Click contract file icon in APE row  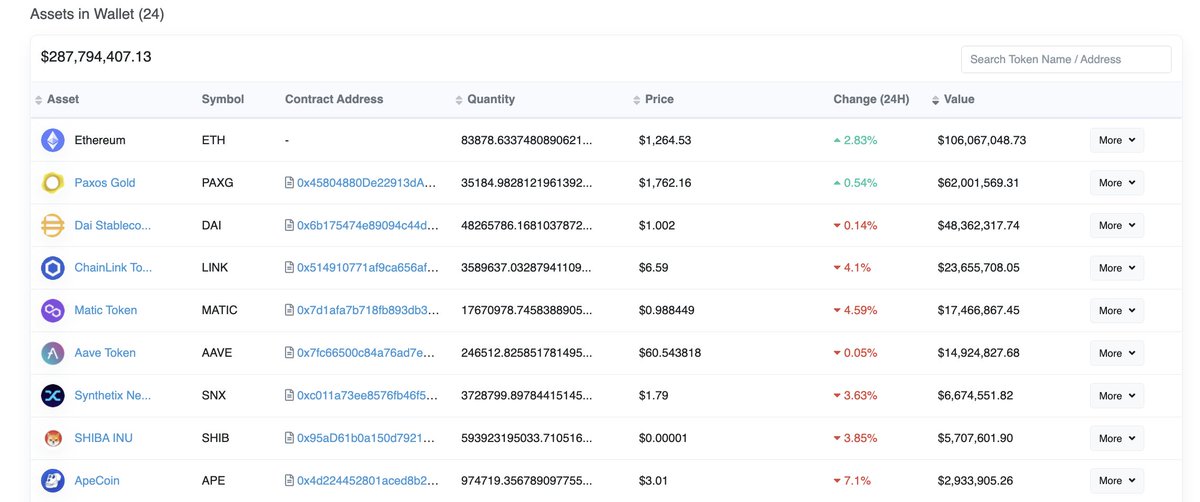pos(290,480)
